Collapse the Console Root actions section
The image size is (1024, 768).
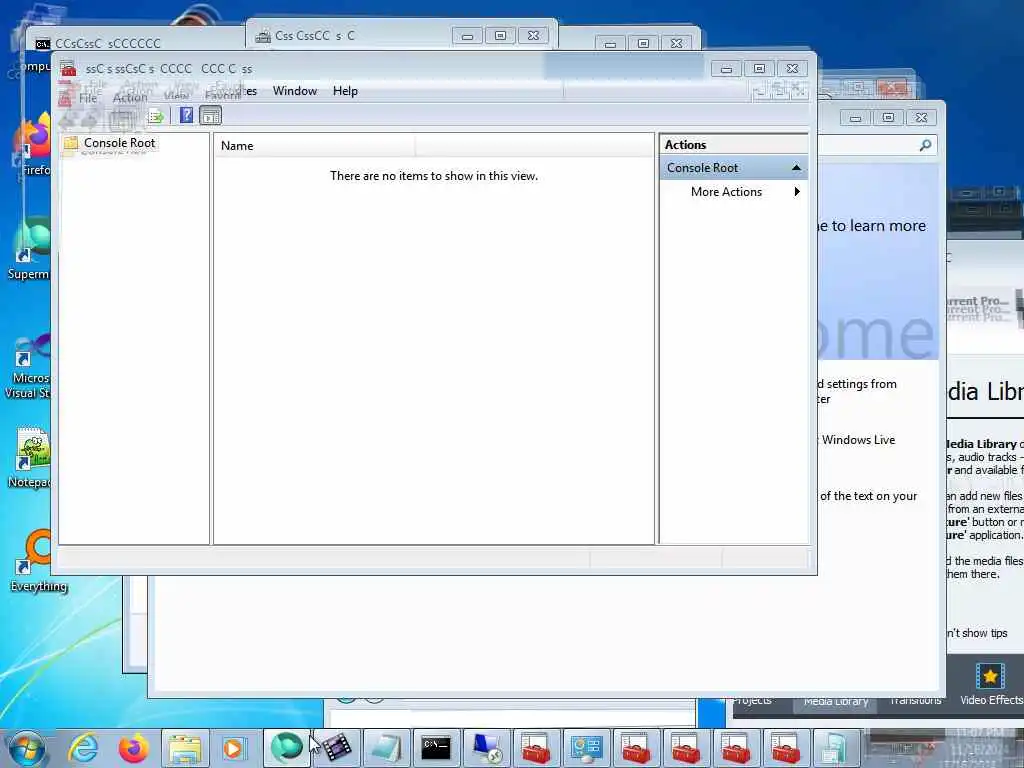[x=796, y=168]
